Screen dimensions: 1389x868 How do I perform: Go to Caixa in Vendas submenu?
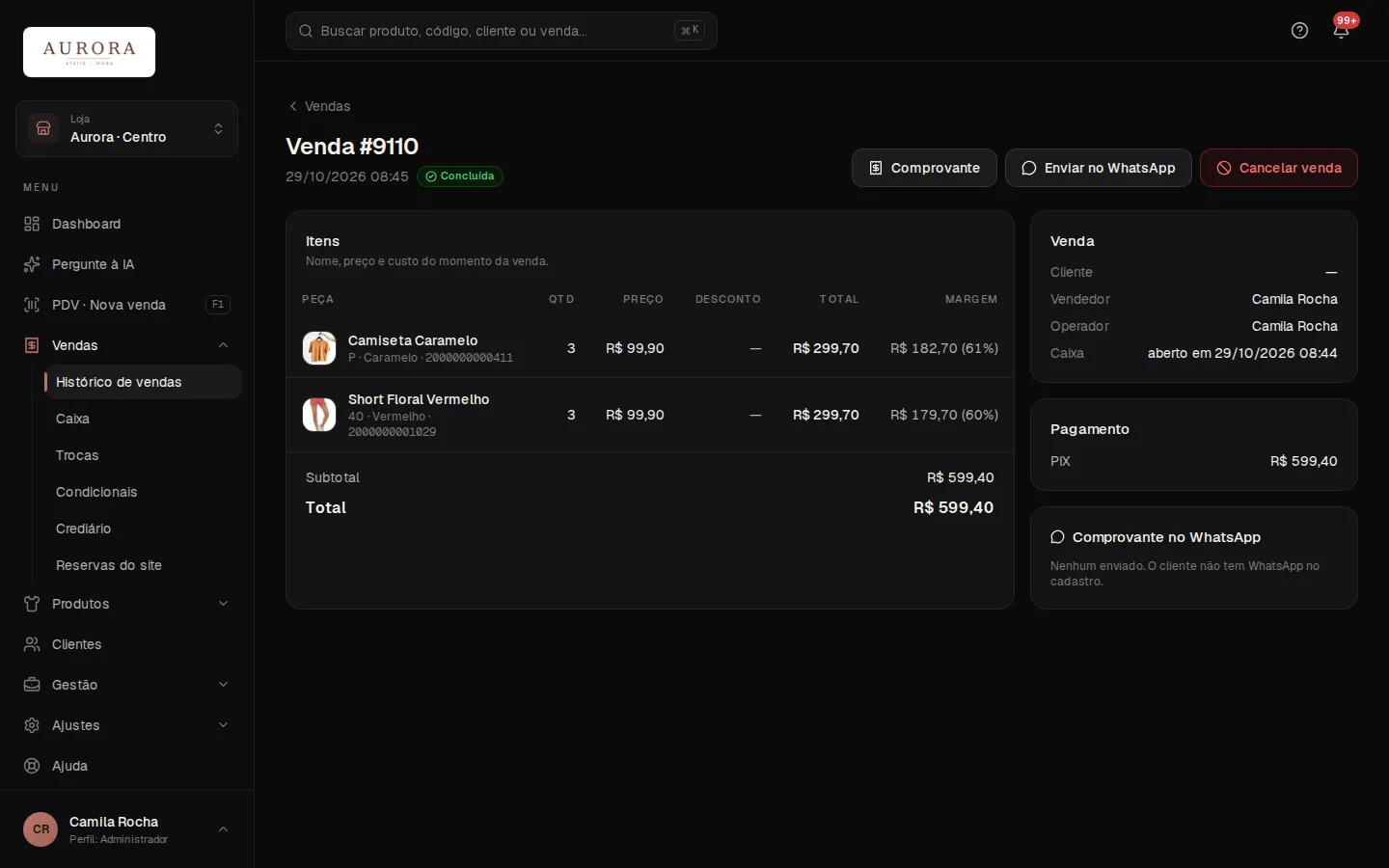143,419
